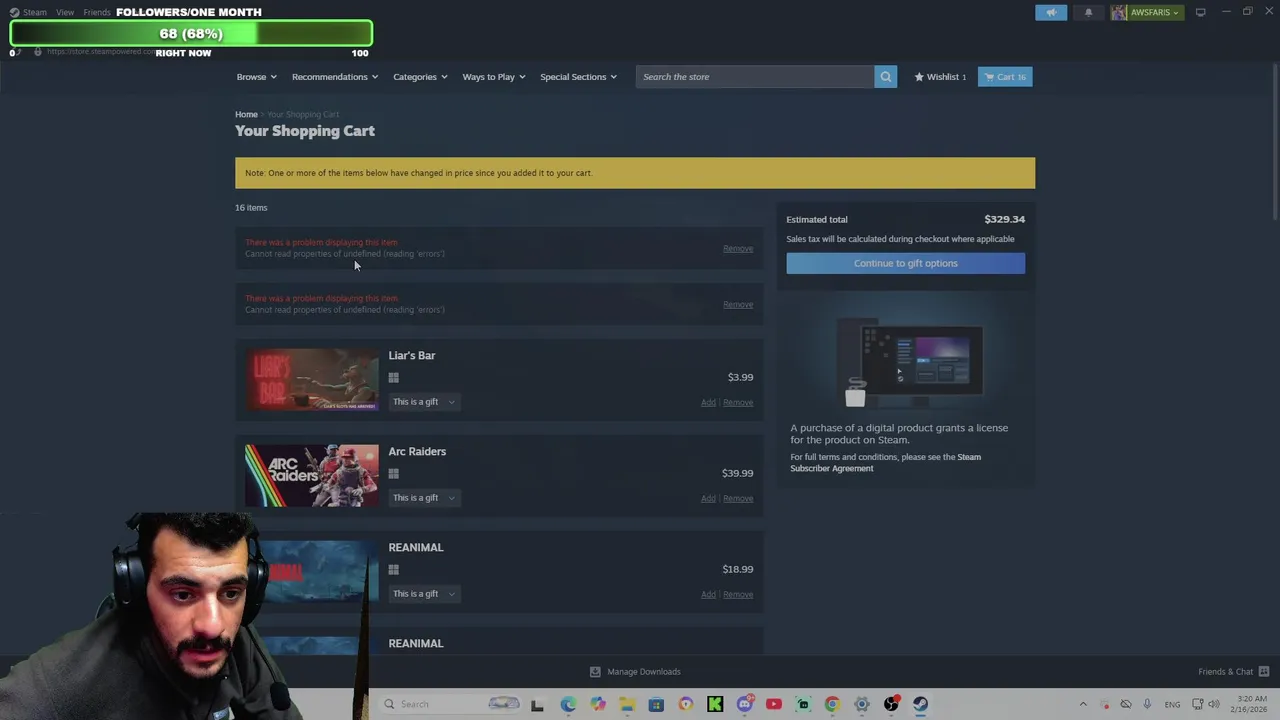This screenshot has height=720, width=1280.
Task: Click the Steam logo in the menu bar
Action: coord(14,12)
